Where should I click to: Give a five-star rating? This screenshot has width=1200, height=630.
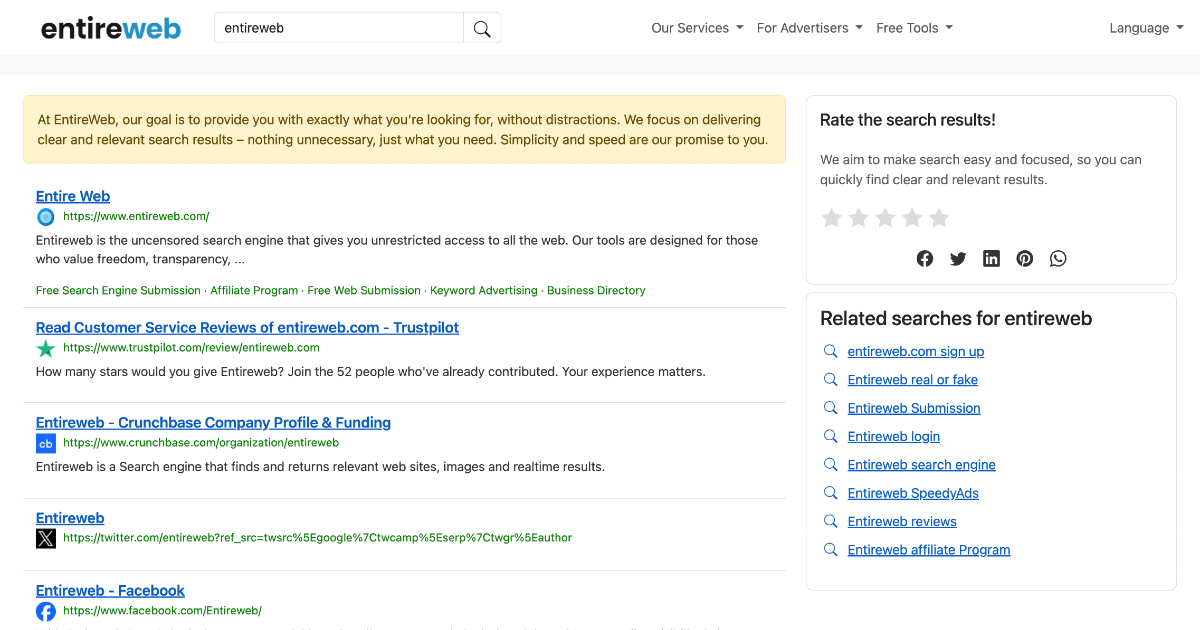[x=938, y=217]
